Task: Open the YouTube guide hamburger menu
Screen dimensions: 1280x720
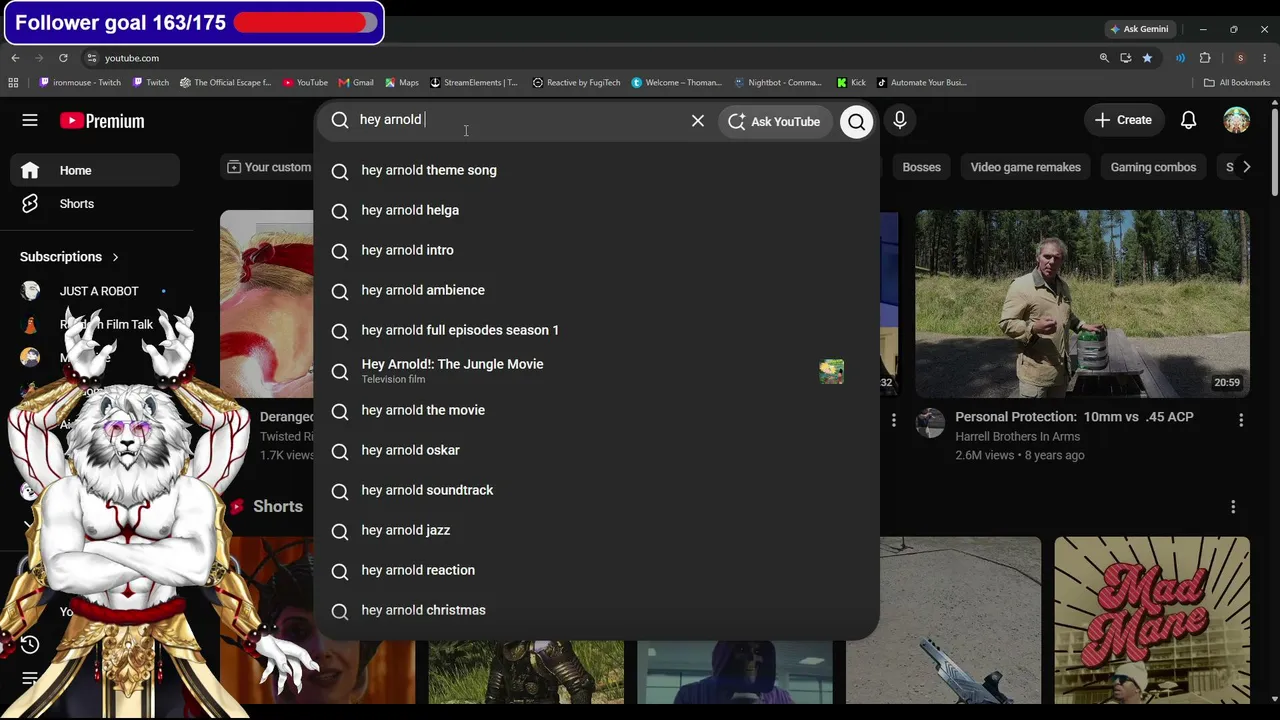Action: 30,120
